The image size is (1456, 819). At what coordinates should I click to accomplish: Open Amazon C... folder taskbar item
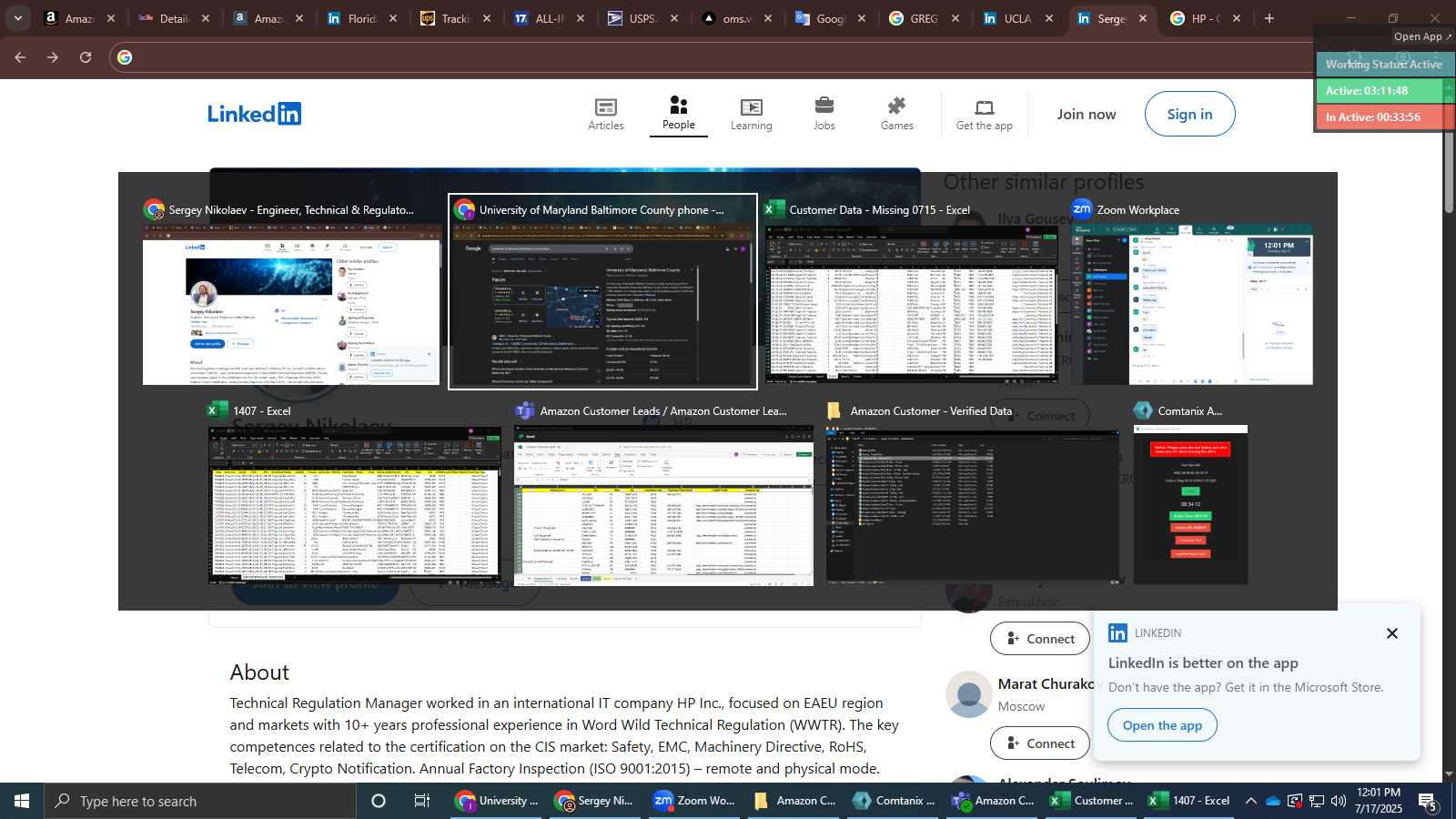coord(794,801)
